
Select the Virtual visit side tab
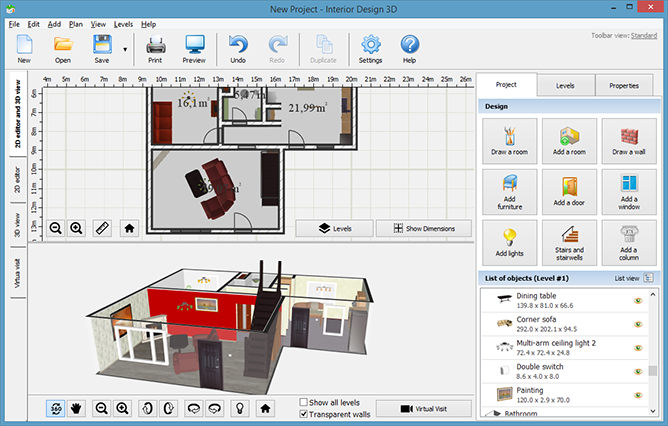[18, 273]
